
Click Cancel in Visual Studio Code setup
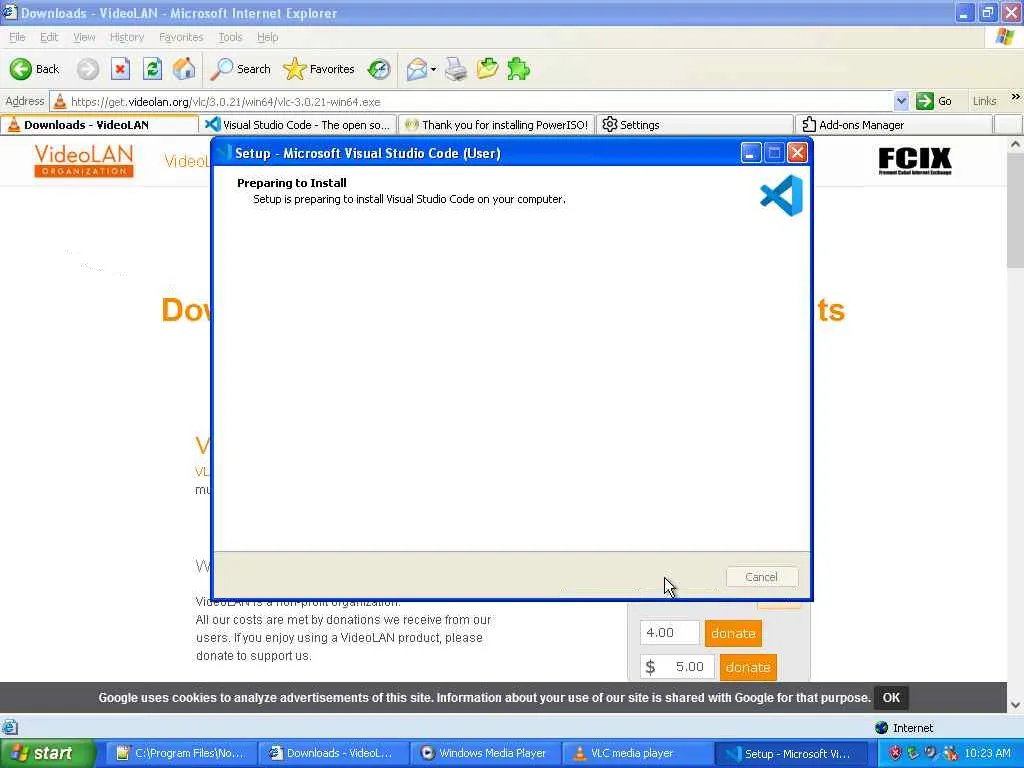[761, 577]
